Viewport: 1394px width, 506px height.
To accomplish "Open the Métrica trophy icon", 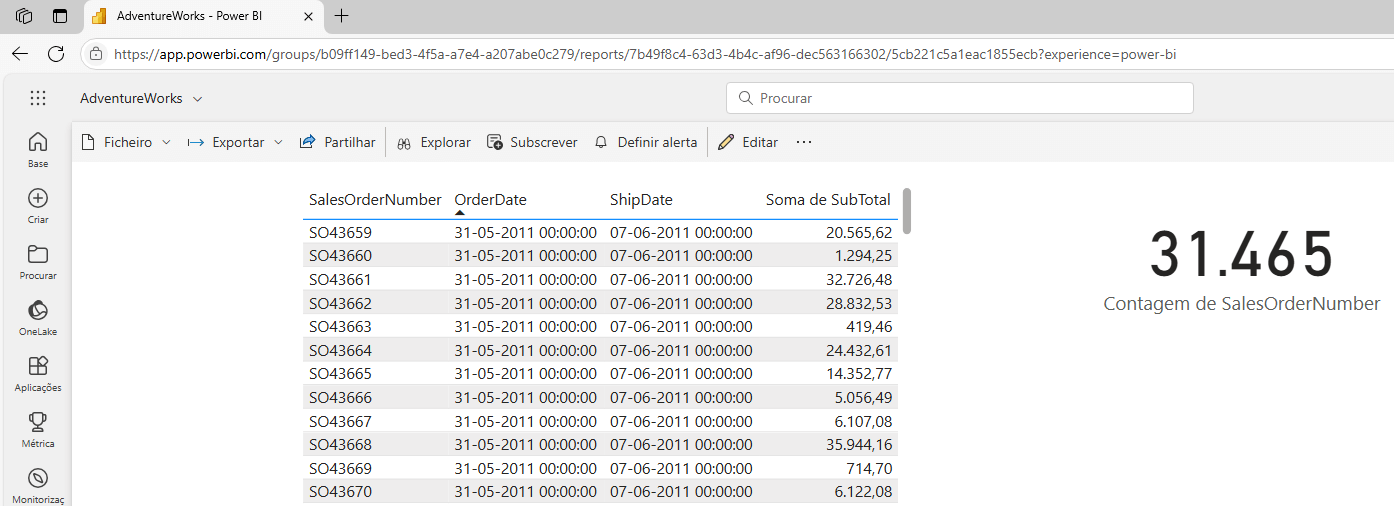I will coord(38,422).
